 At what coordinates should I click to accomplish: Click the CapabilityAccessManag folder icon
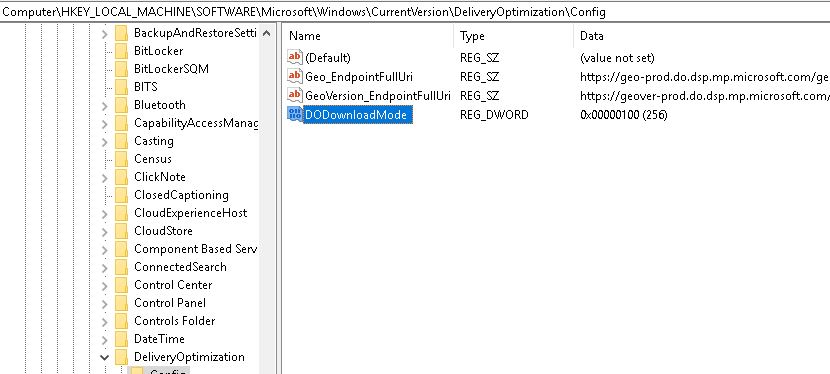[121, 123]
